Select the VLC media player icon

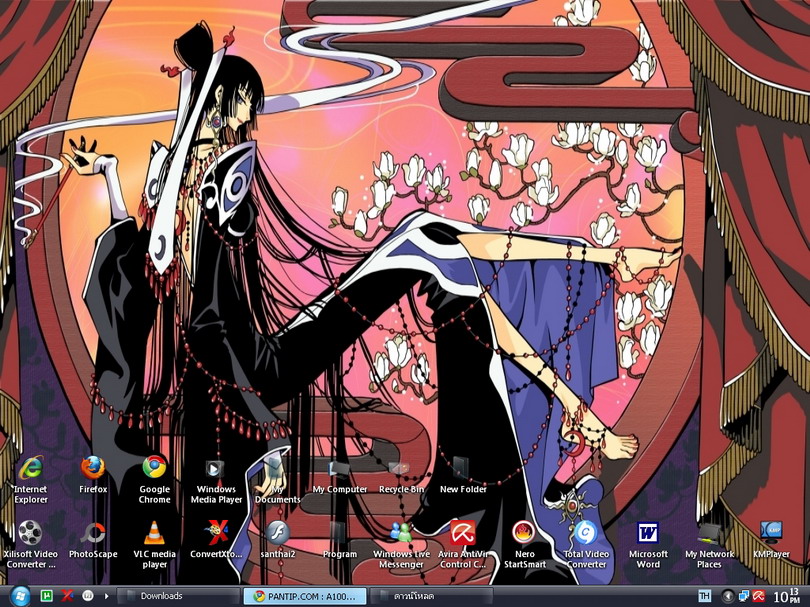pos(154,545)
